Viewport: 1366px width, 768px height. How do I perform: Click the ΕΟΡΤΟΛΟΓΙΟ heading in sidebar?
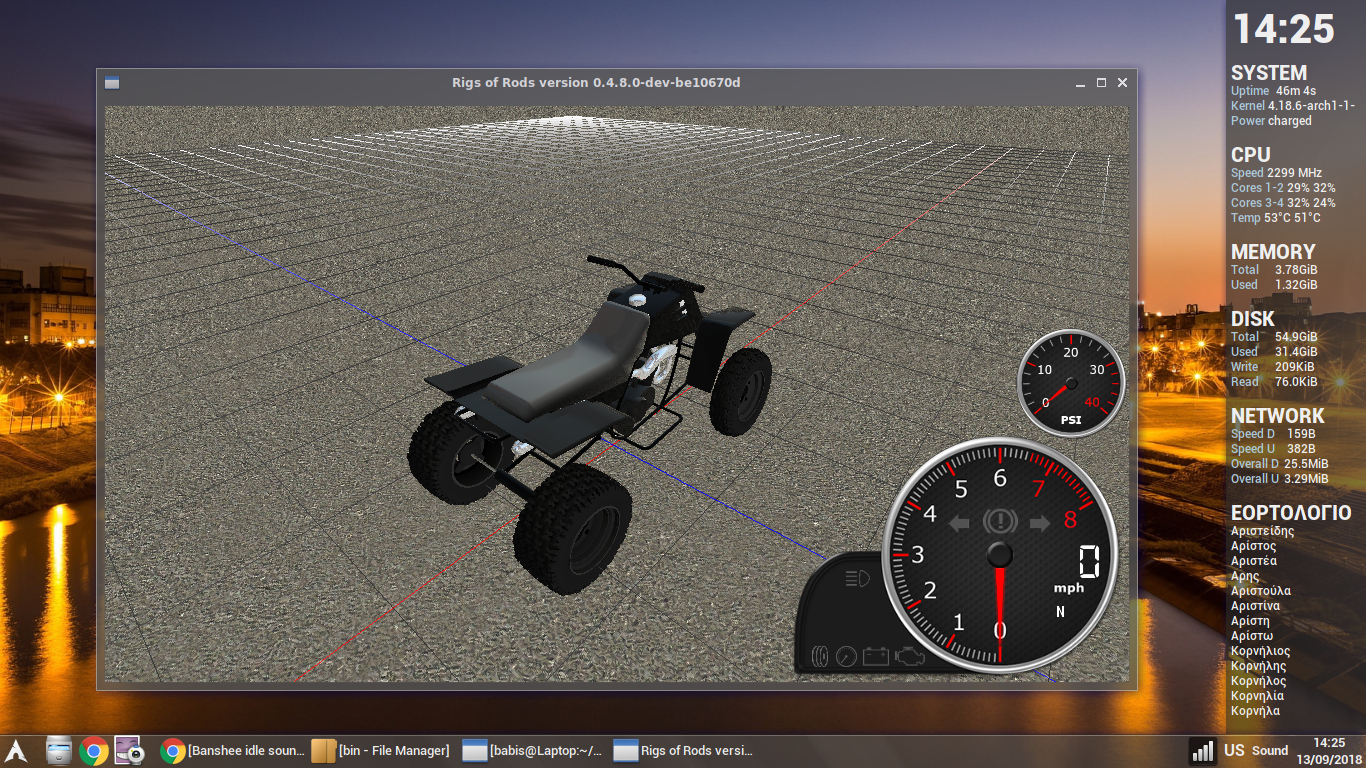(1291, 513)
